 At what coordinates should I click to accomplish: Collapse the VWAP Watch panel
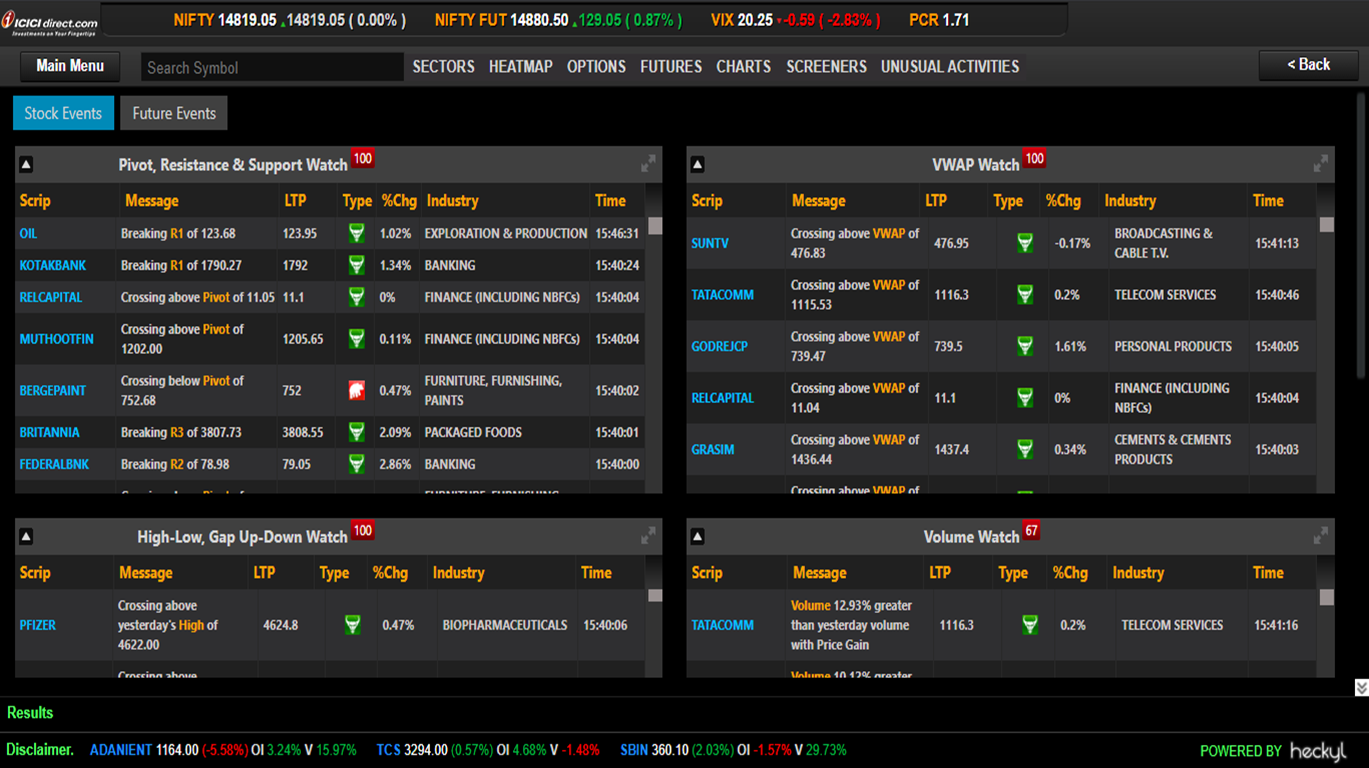pyautogui.click(x=698, y=165)
